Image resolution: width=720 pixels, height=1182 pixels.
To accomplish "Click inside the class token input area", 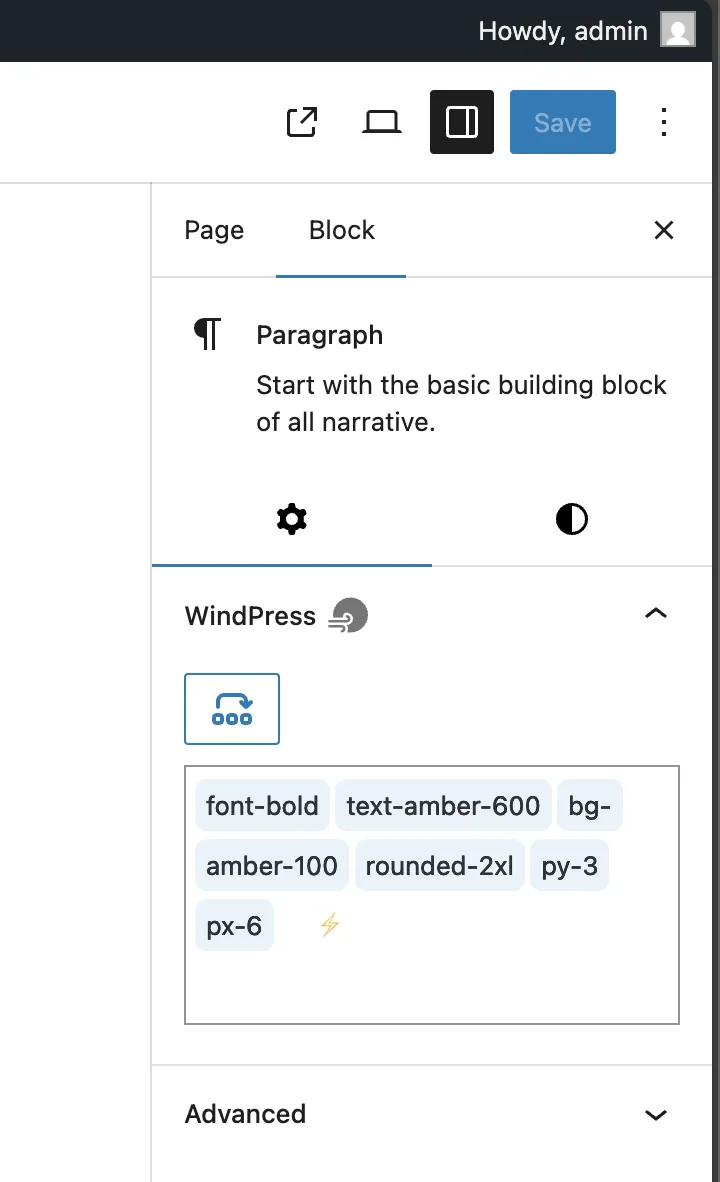I will tap(432, 980).
